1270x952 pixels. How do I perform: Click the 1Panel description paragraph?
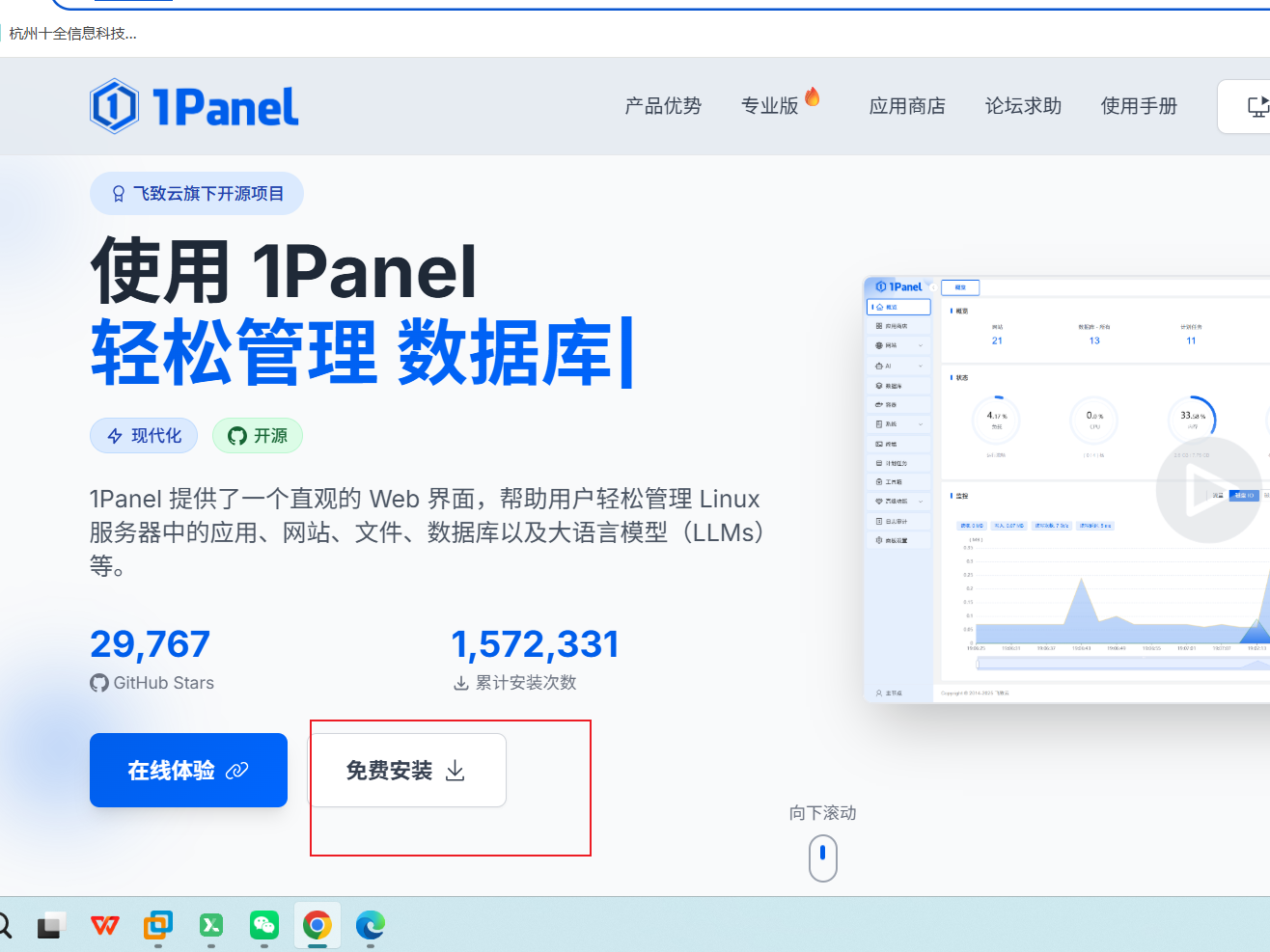click(428, 532)
